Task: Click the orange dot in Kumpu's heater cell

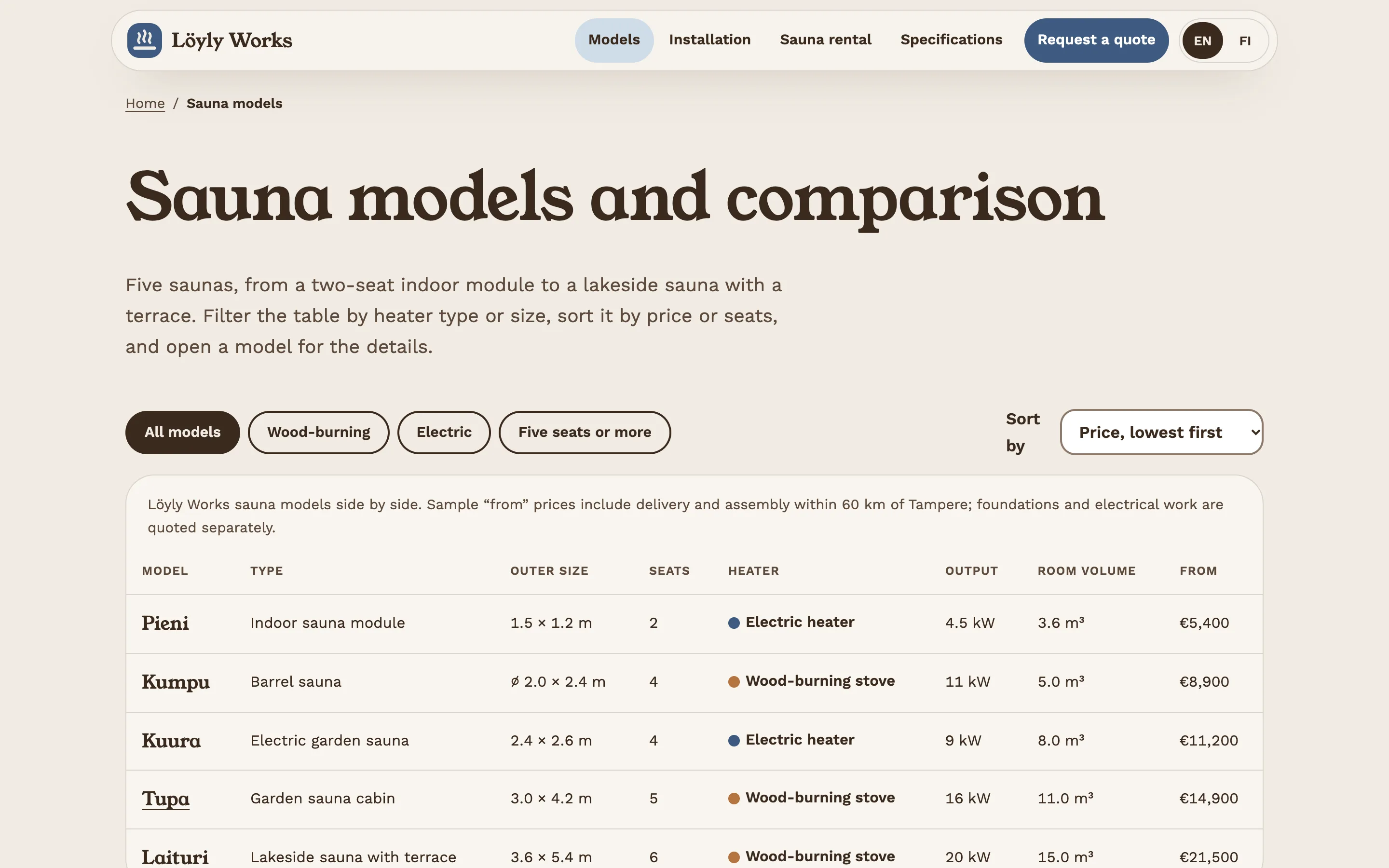Action: pyautogui.click(x=734, y=682)
